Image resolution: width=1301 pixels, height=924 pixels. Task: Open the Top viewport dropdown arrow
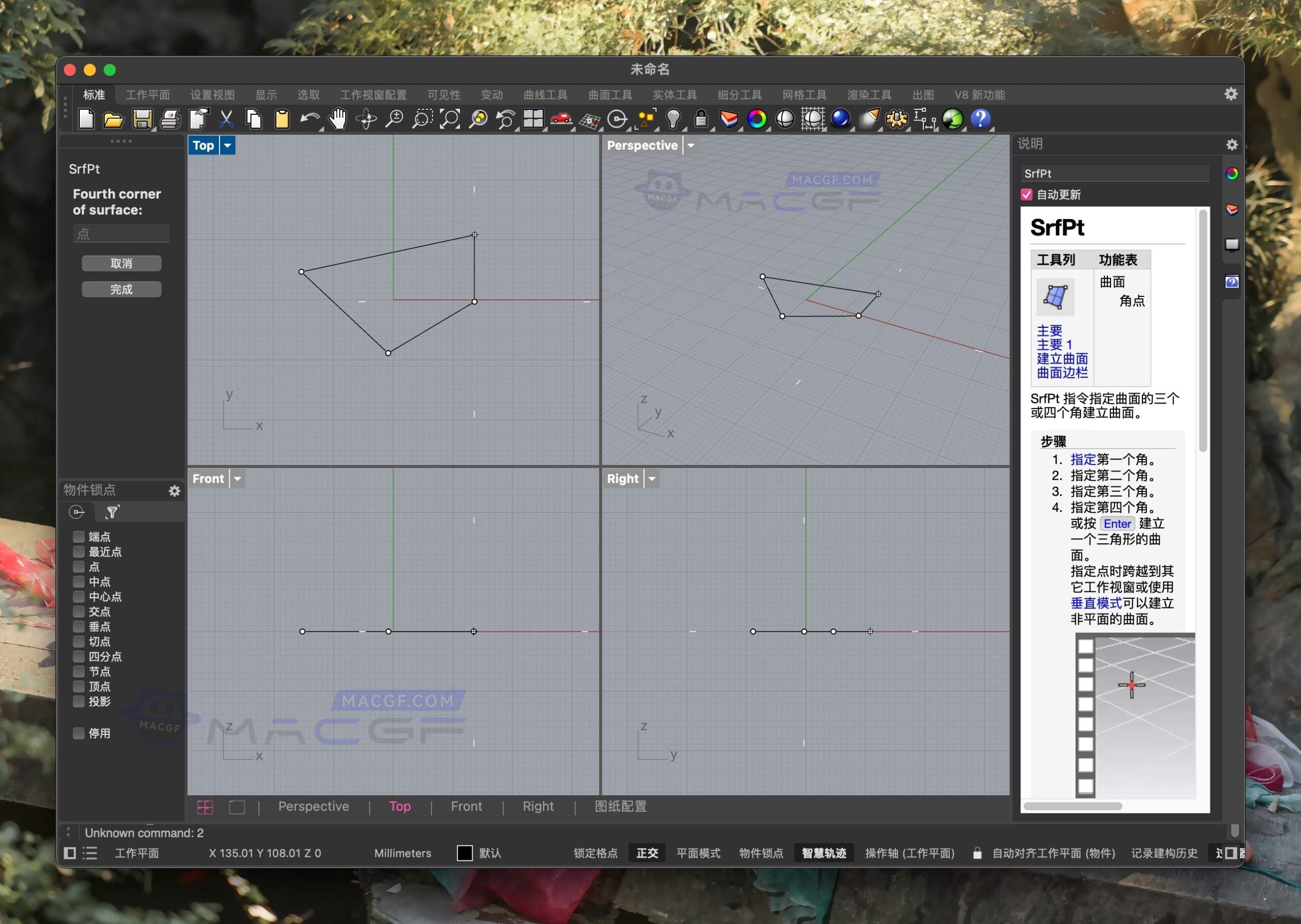tap(228, 146)
